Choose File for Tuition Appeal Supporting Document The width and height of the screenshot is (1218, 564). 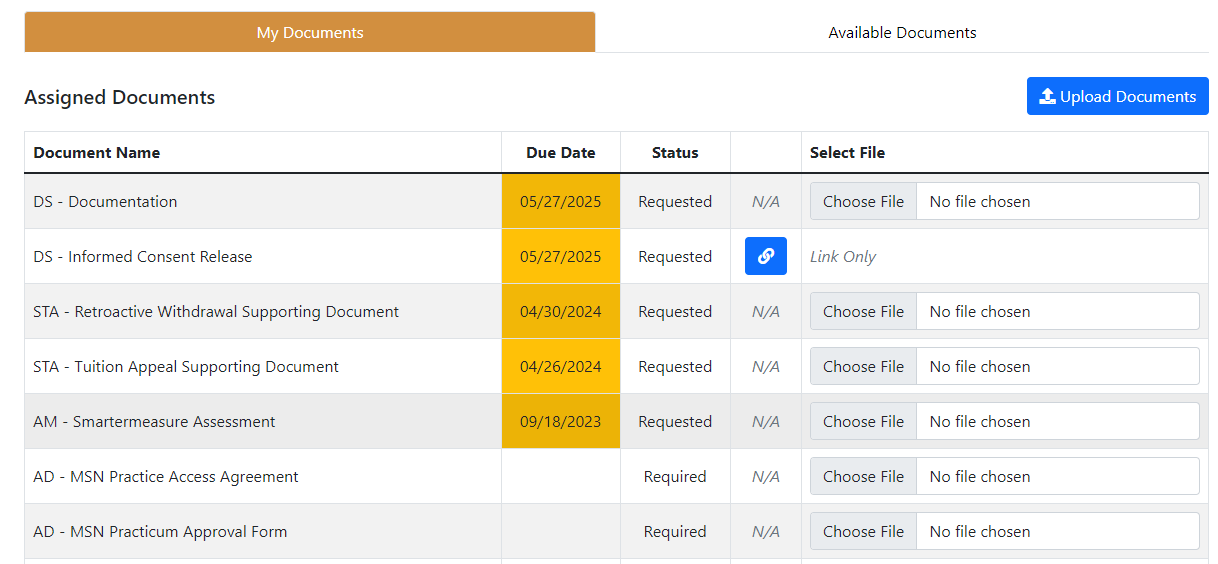[x=863, y=367]
